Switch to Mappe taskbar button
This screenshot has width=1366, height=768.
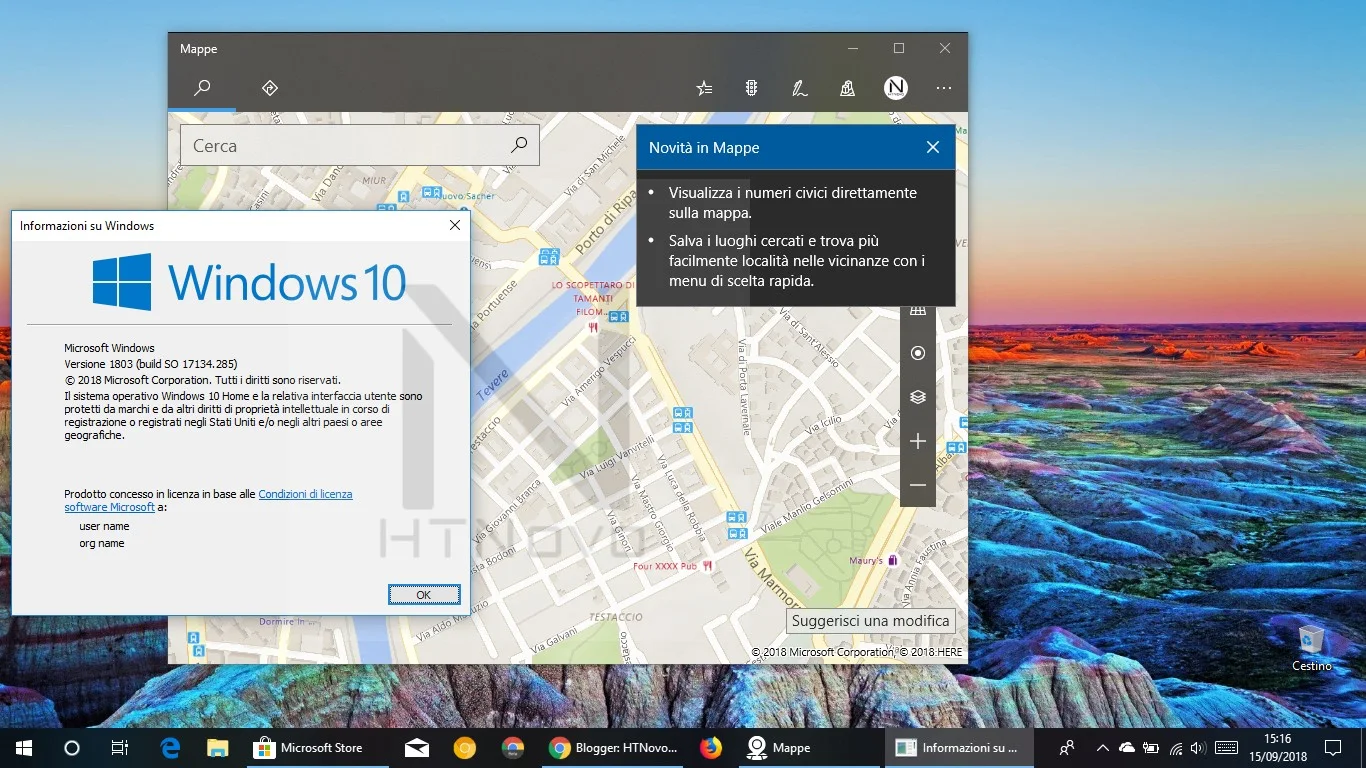pos(810,748)
